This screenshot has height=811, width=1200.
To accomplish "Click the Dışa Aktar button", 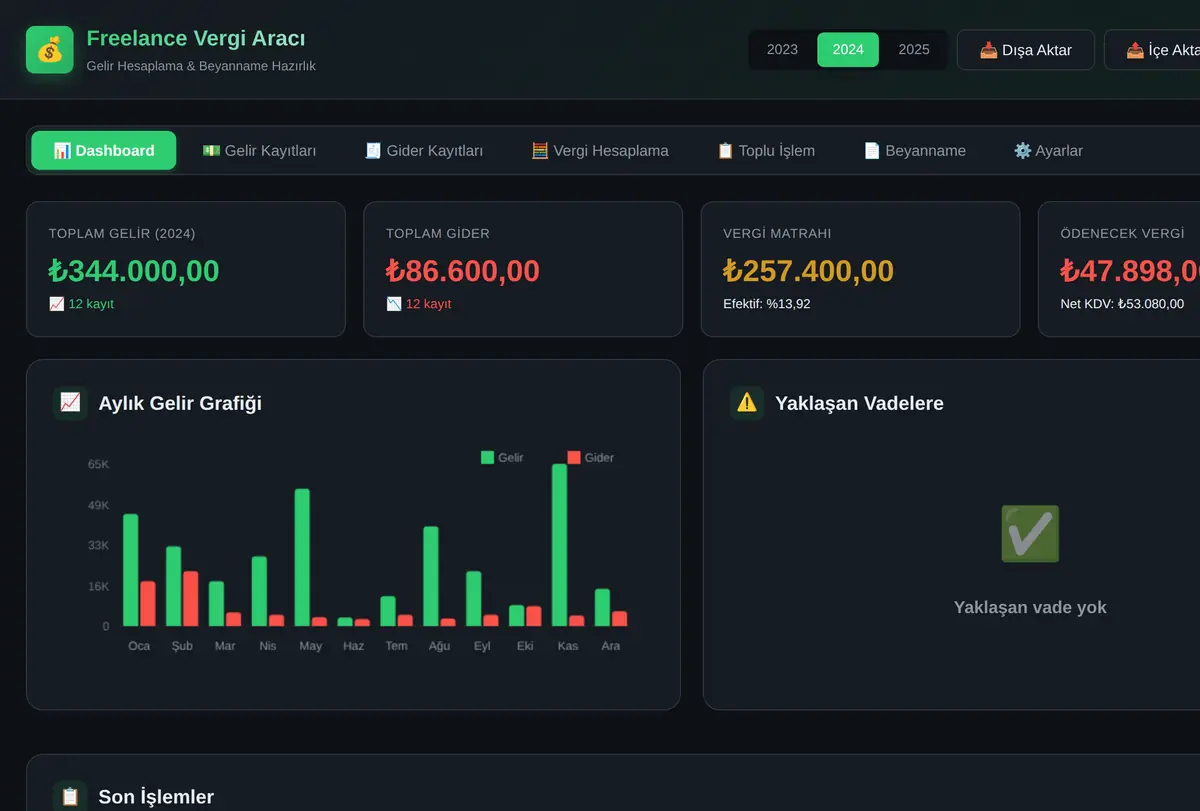I will click(1026, 50).
